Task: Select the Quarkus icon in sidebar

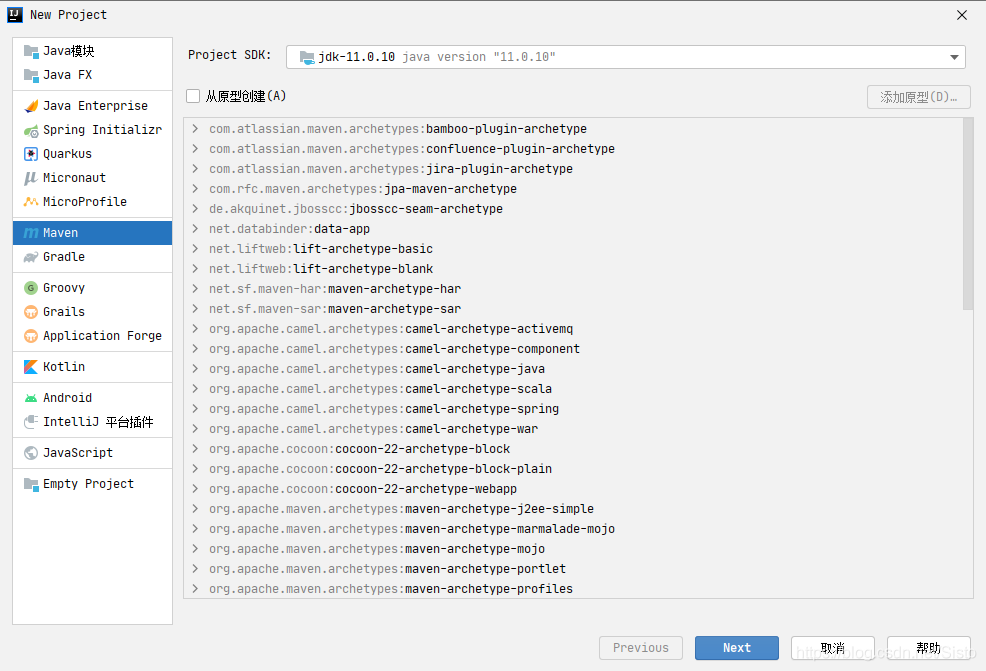Action: (x=31, y=154)
